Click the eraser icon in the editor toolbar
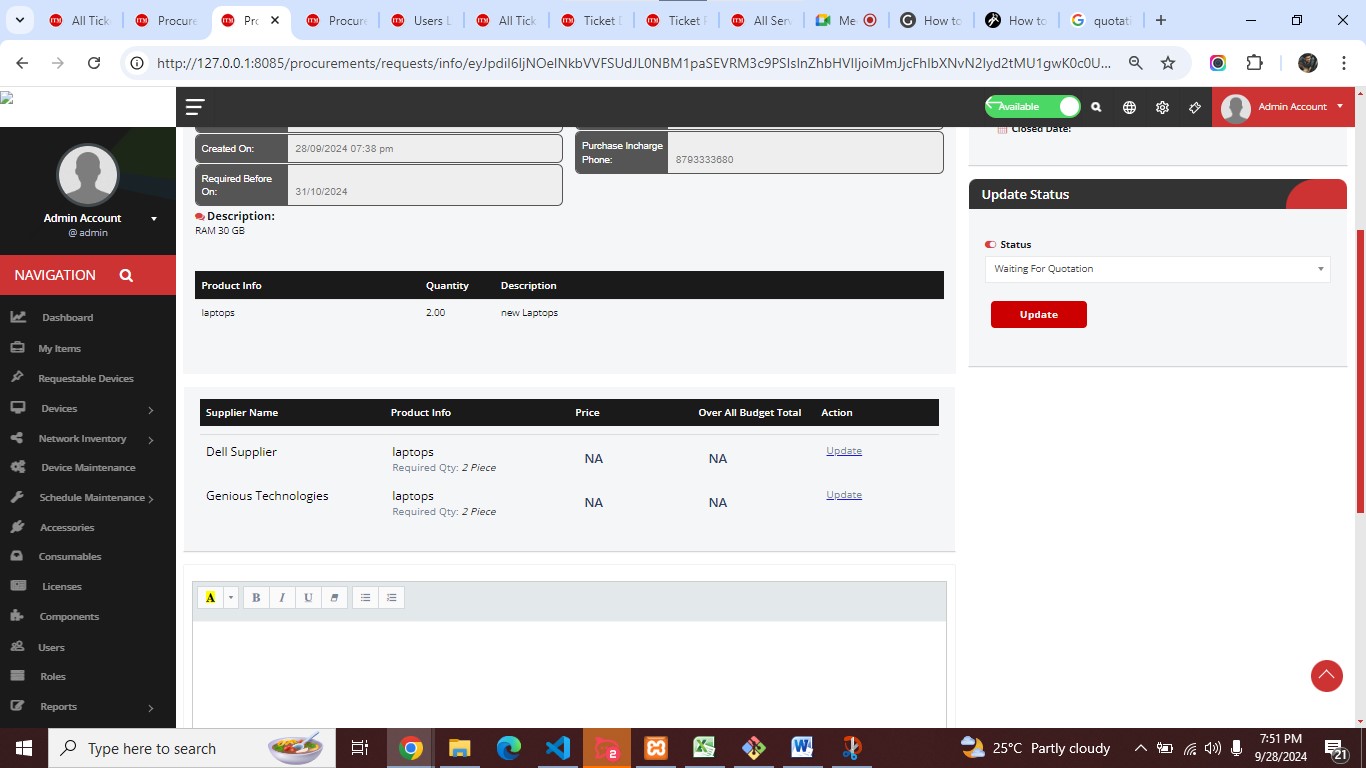Image resolution: width=1366 pixels, height=768 pixels. click(334, 597)
